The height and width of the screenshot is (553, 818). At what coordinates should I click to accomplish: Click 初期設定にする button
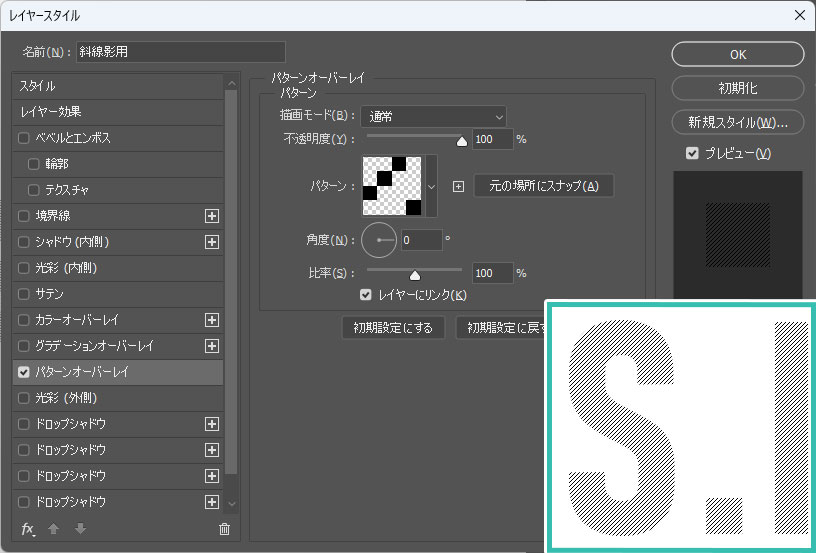(x=393, y=328)
